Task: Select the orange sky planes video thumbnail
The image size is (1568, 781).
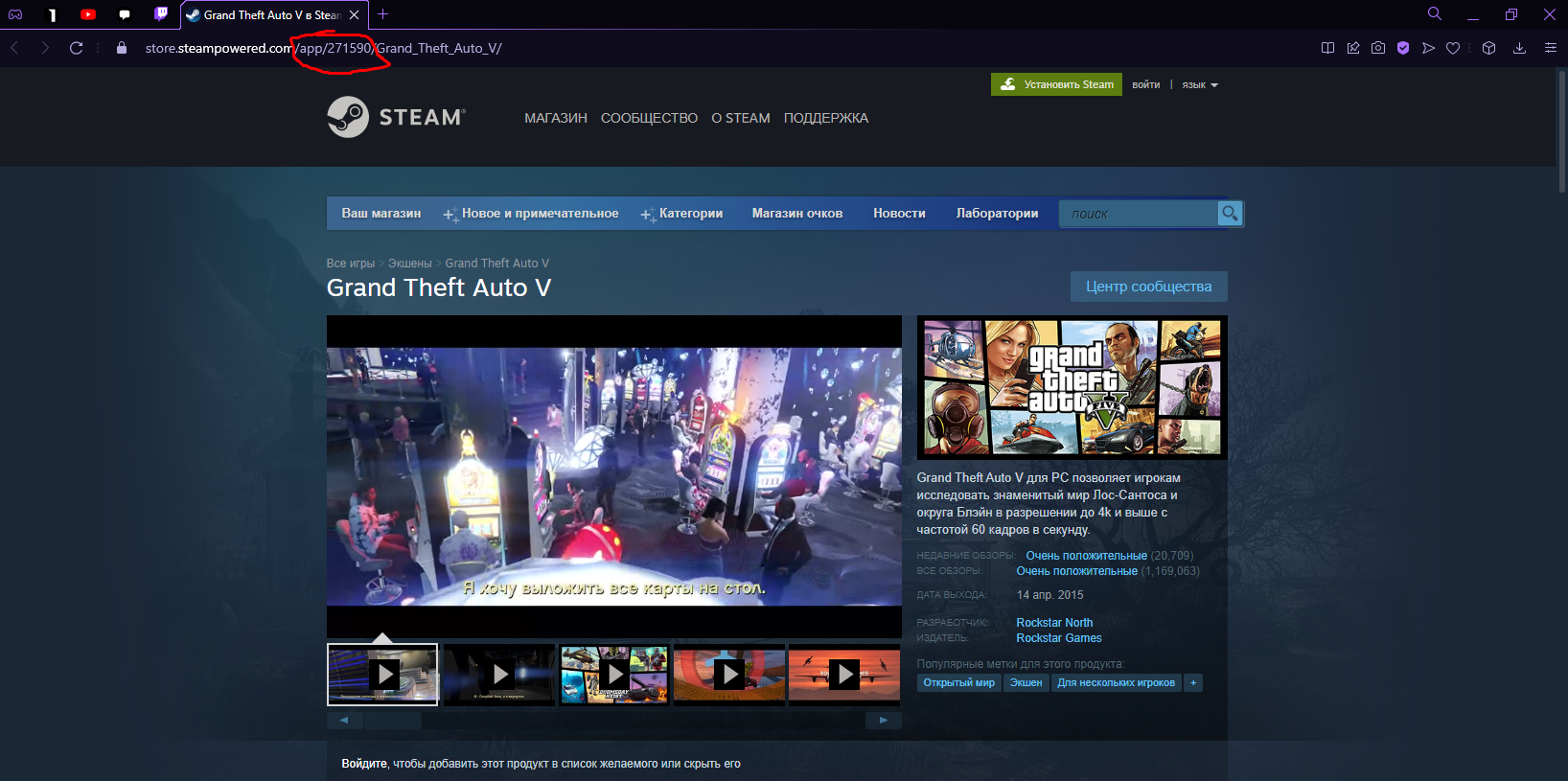Action: pyautogui.click(x=844, y=675)
